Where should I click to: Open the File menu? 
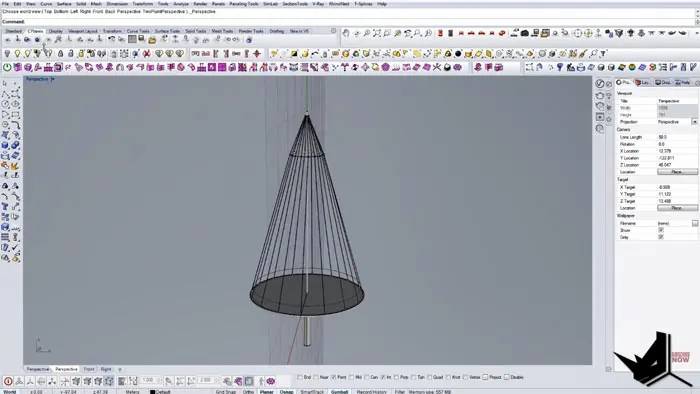[x=5, y=4]
